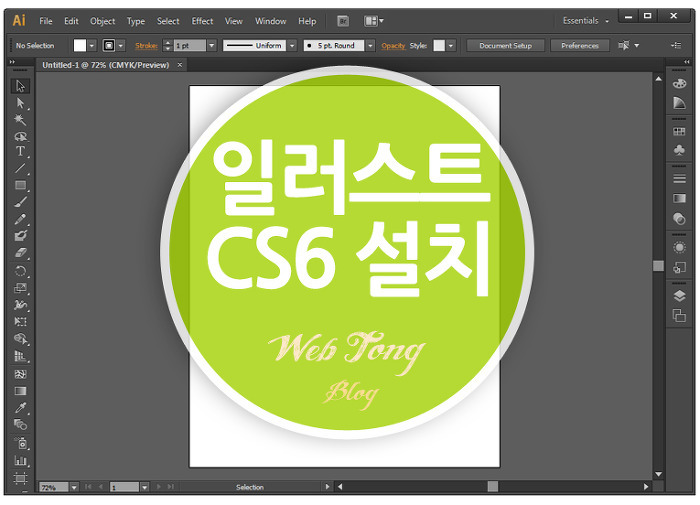This screenshot has height=505, width=700.
Task: Open the Edit menu
Action: (x=71, y=21)
